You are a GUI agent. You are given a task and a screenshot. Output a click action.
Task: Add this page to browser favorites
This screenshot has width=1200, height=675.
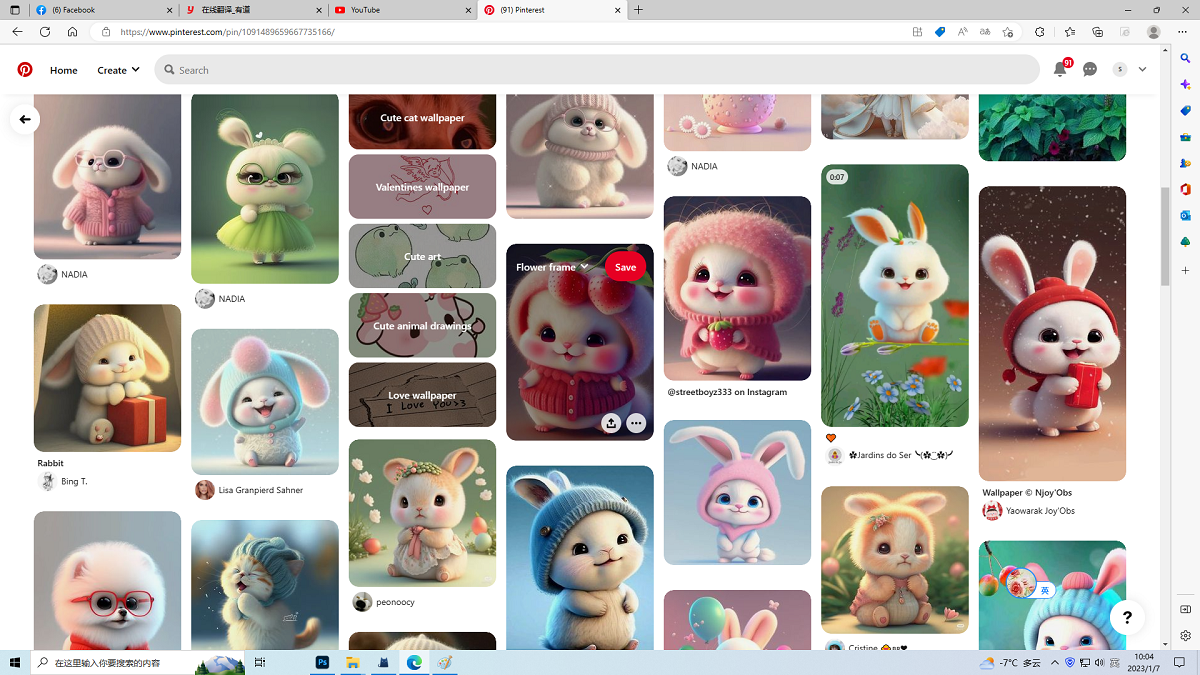tap(1007, 32)
